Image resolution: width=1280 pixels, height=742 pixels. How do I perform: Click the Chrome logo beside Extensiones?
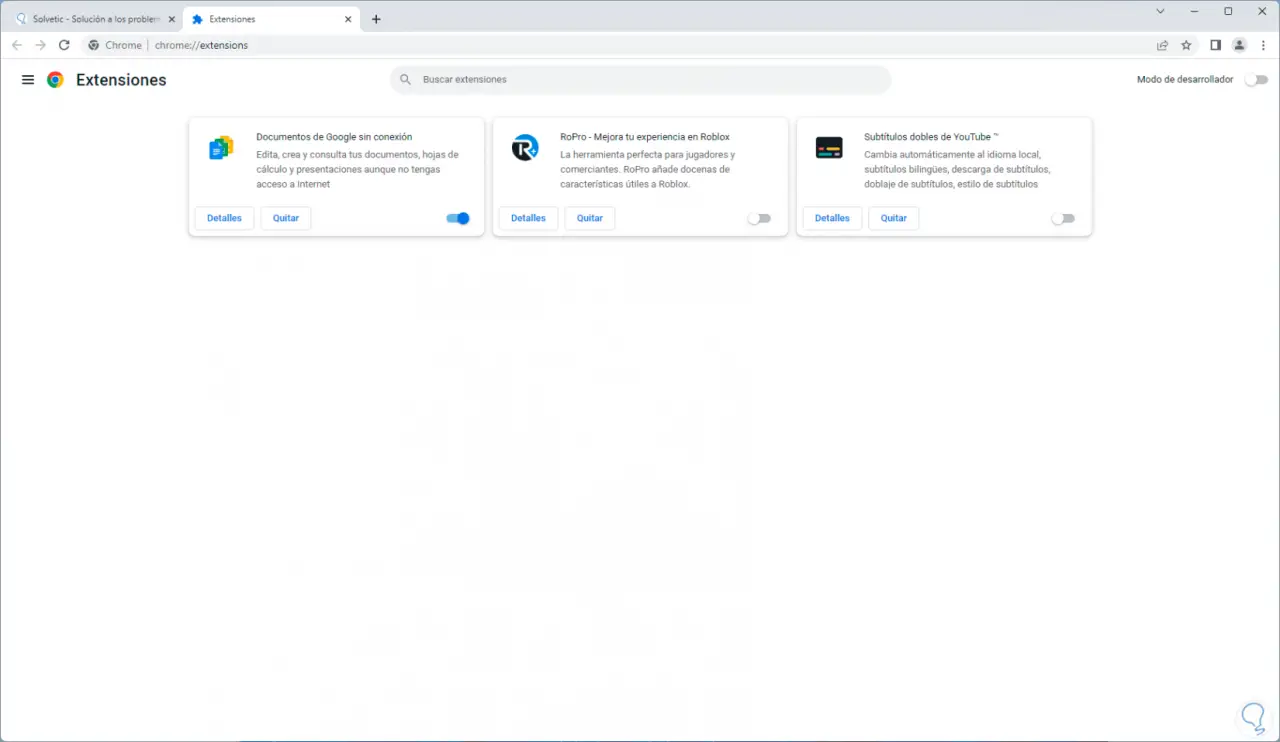tap(56, 80)
